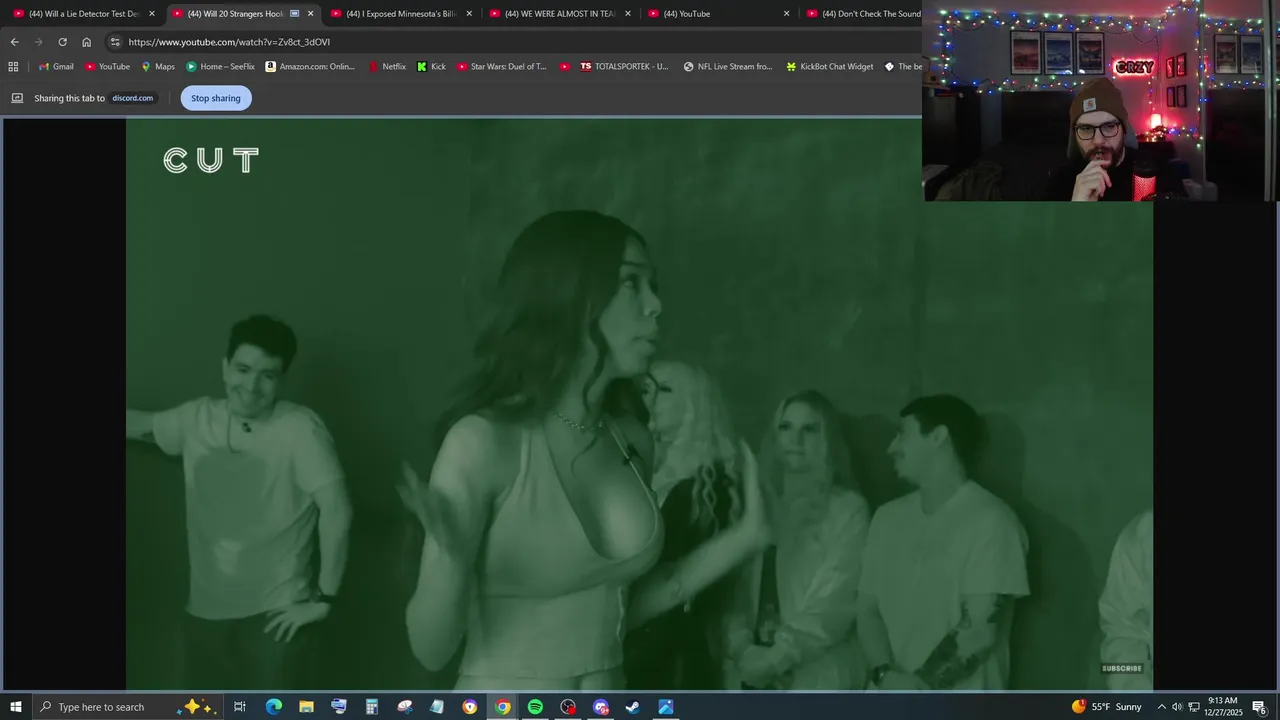This screenshot has height=720, width=1280.
Task: Click the SUBSCRIBE watermark in the video
Action: click(1122, 668)
